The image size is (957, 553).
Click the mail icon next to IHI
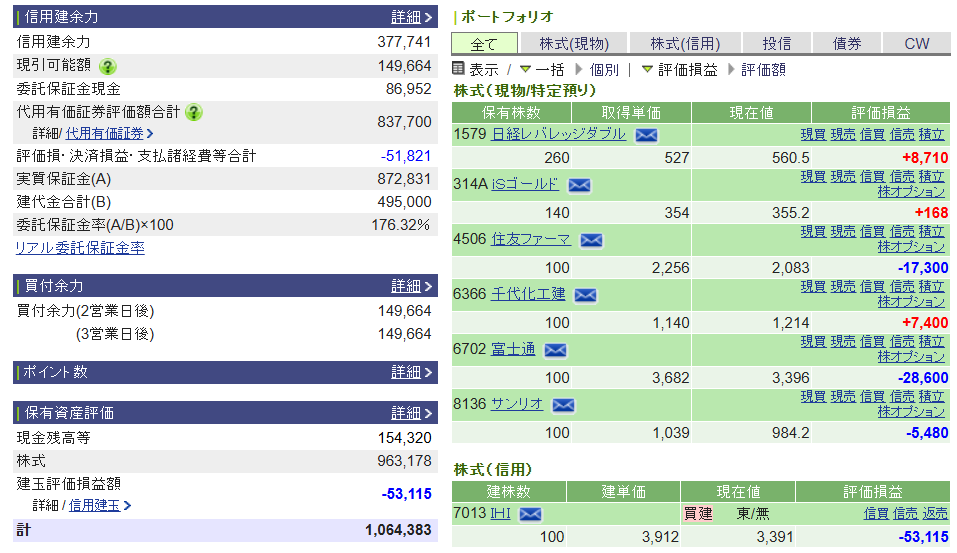pyautogui.click(x=530, y=514)
